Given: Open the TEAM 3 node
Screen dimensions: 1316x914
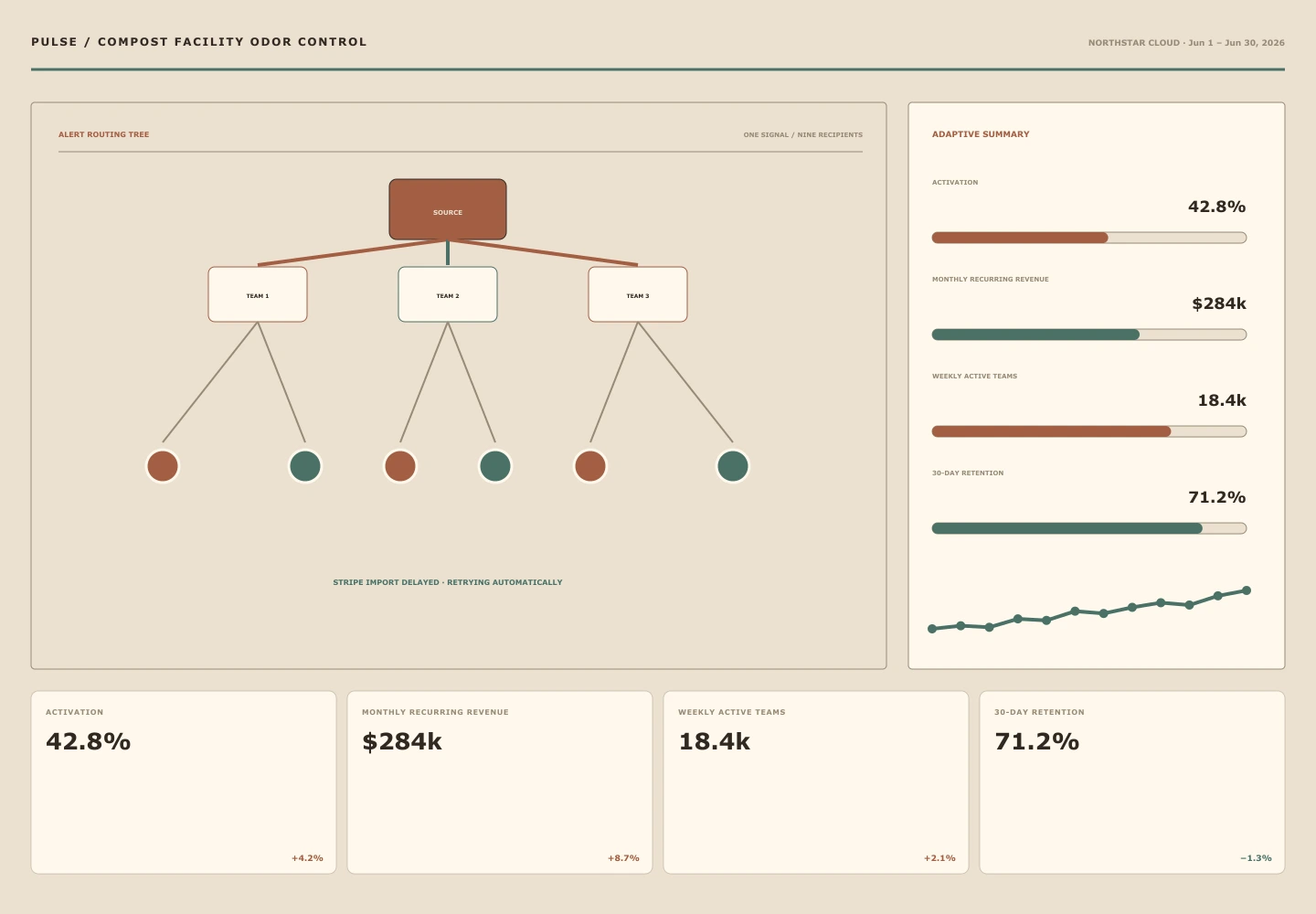Looking at the screenshot, I should click(x=638, y=294).
